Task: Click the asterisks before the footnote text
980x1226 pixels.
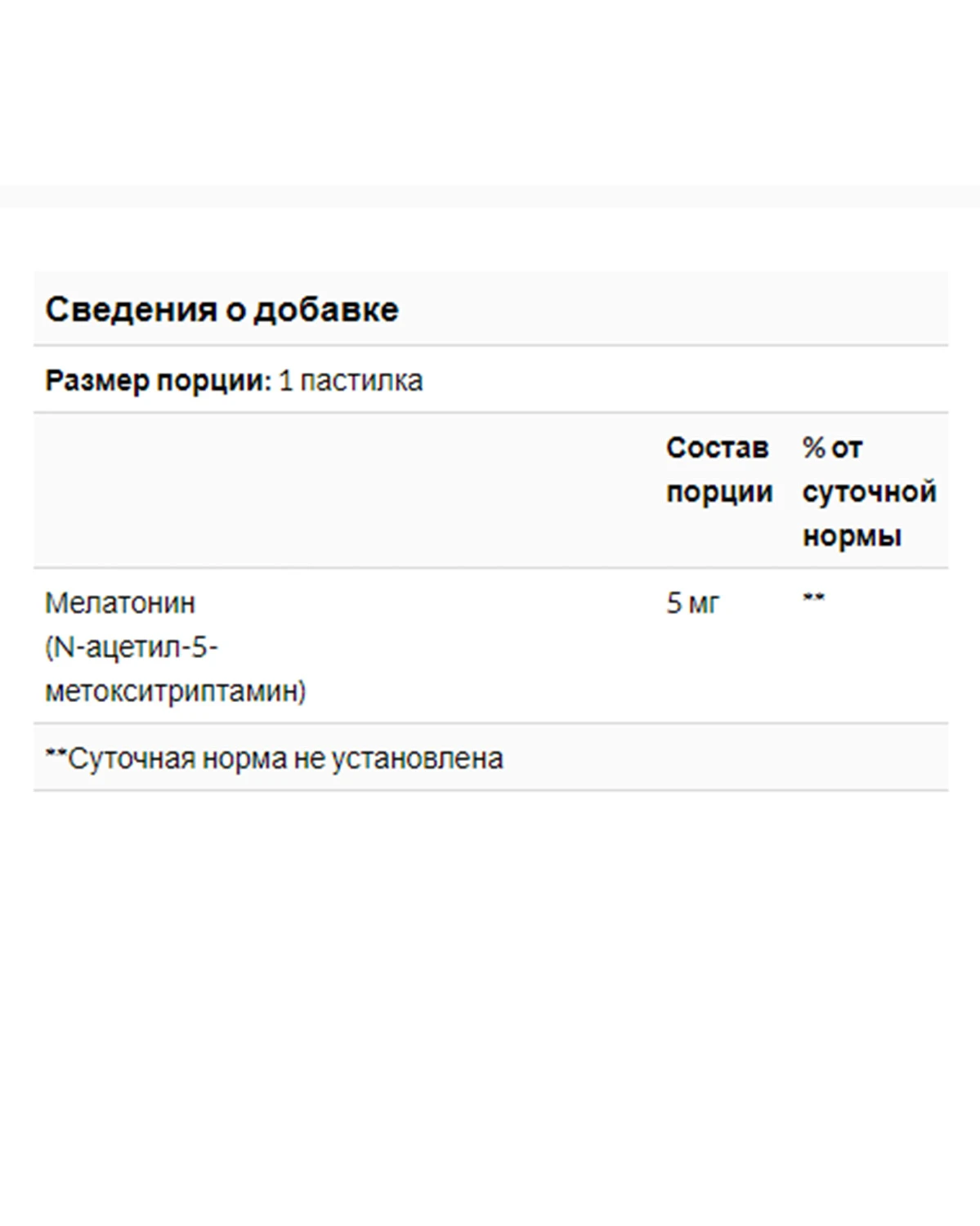Action: point(56,754)
